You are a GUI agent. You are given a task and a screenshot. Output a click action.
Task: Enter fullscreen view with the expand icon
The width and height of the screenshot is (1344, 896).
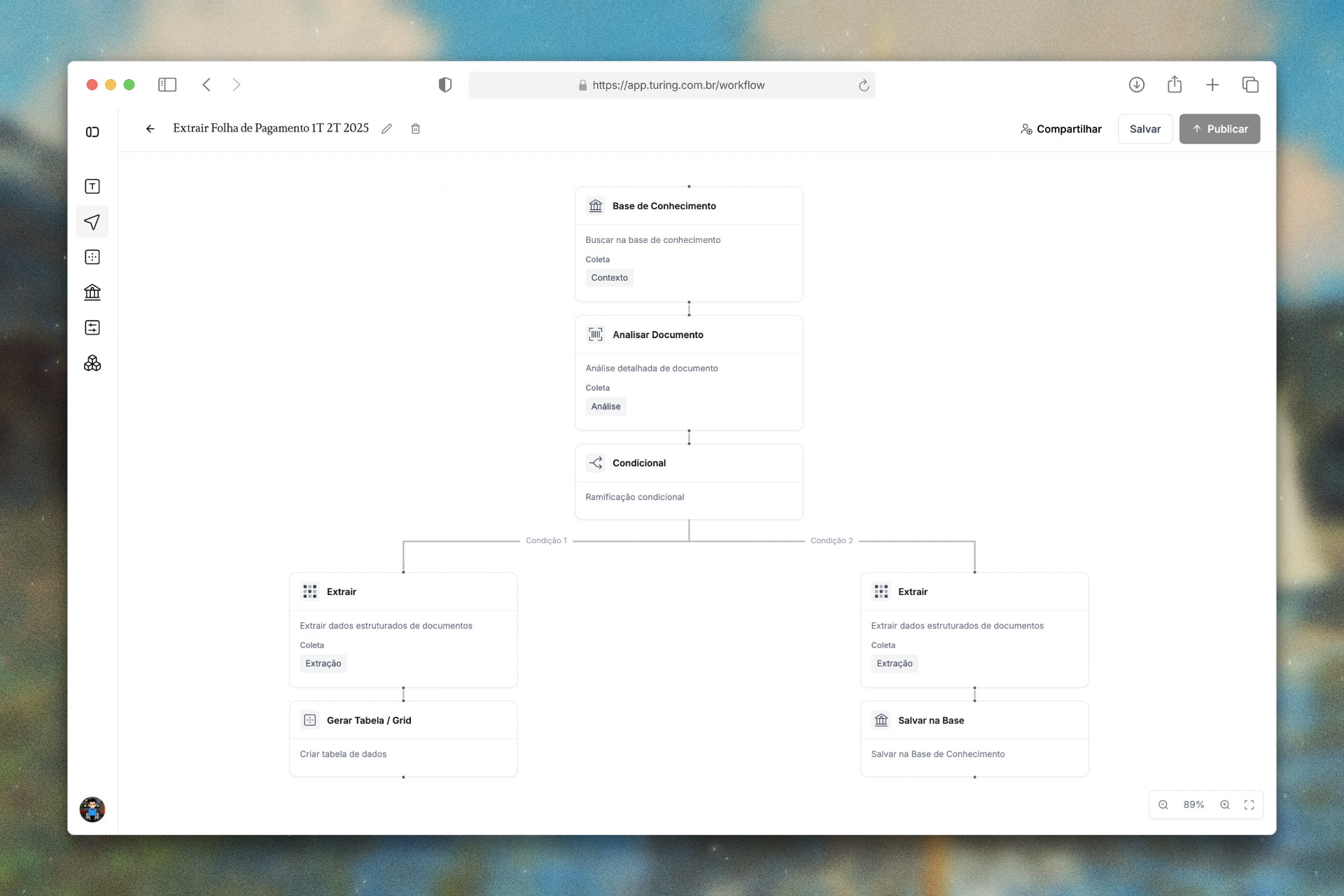pyautogui.click(x=1249, y=804)
